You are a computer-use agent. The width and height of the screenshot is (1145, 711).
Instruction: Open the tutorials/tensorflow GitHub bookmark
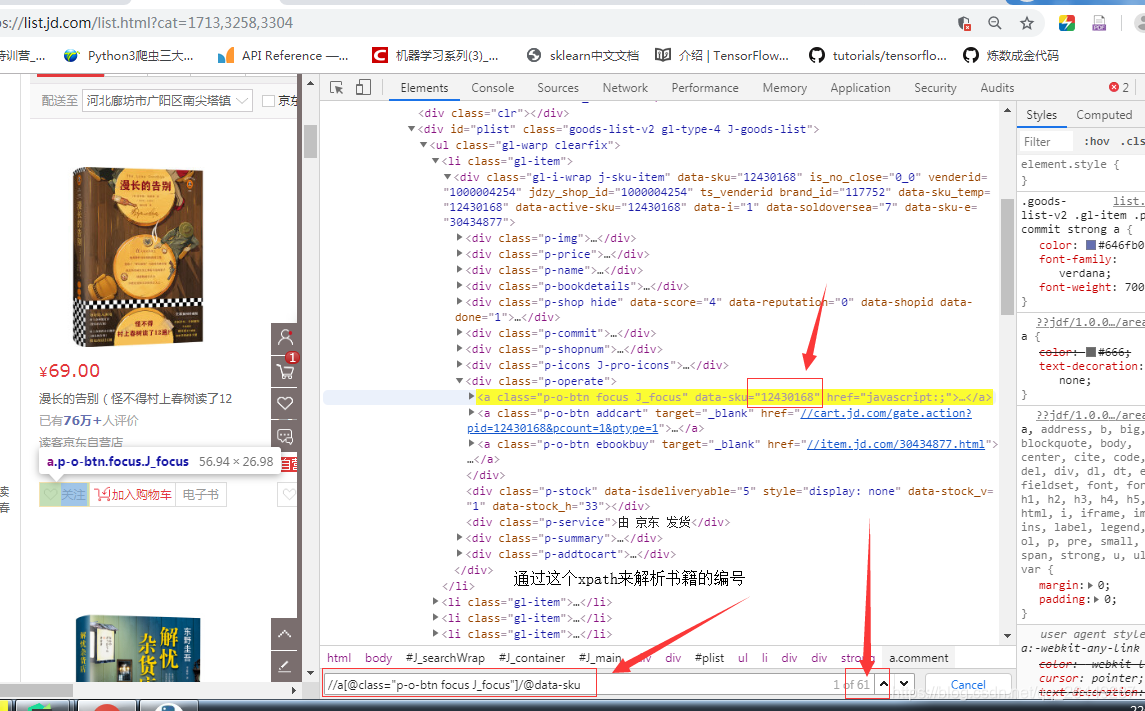878,55
